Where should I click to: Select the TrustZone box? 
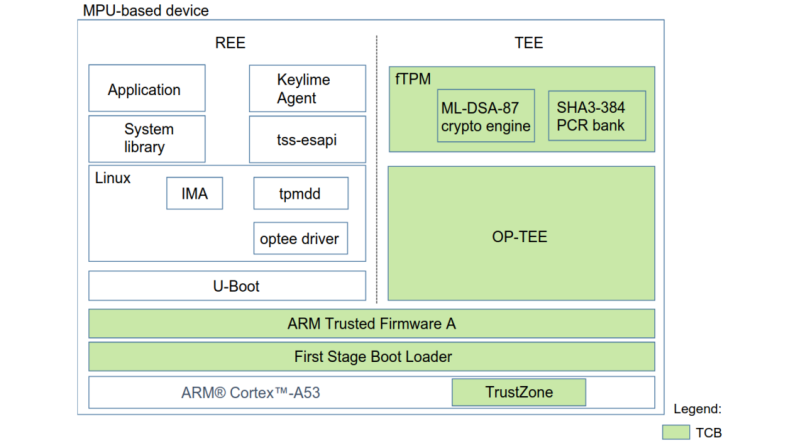[517, 392]
